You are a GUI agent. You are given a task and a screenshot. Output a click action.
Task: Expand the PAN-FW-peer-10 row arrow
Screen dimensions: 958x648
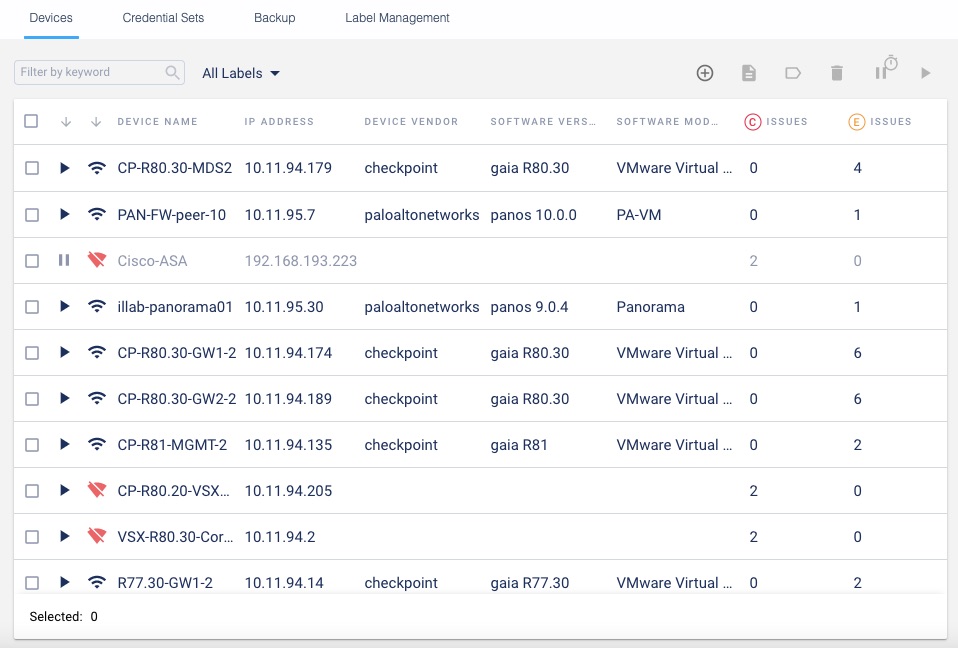coord(65,215)
